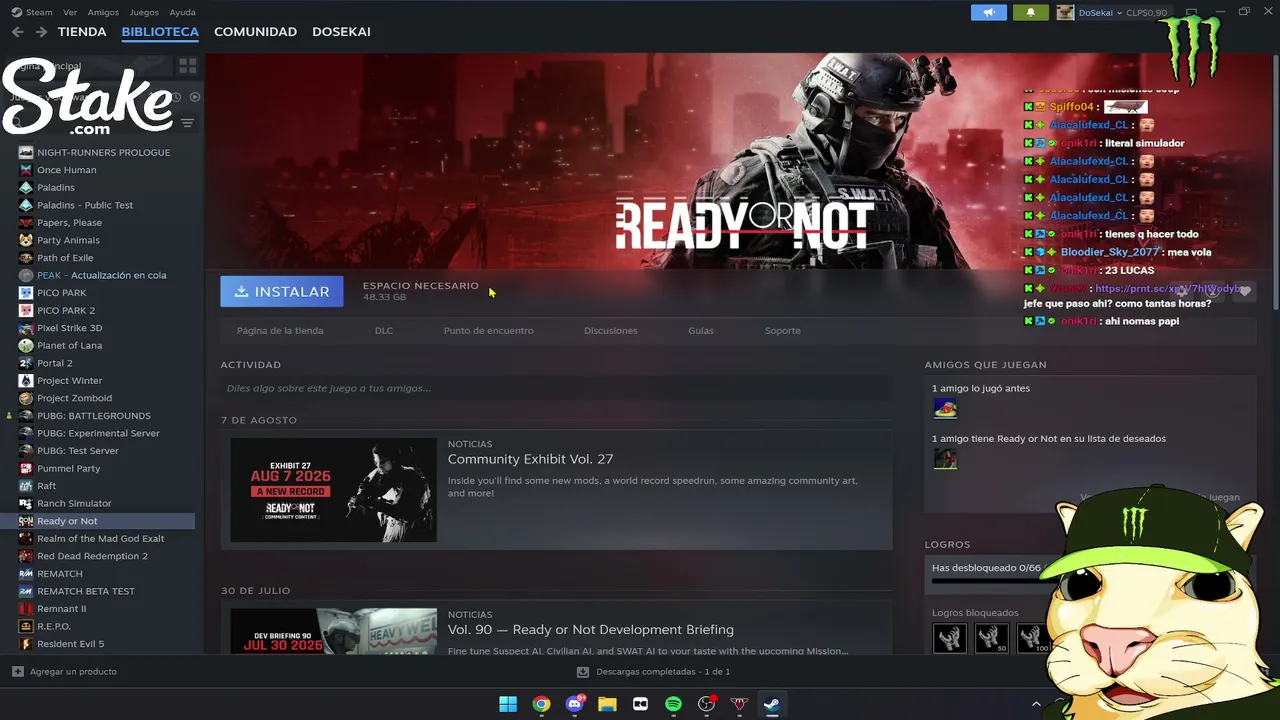Open the Amigos menu
Viewport: 1280px width, 720px height.
coord(103,13)
